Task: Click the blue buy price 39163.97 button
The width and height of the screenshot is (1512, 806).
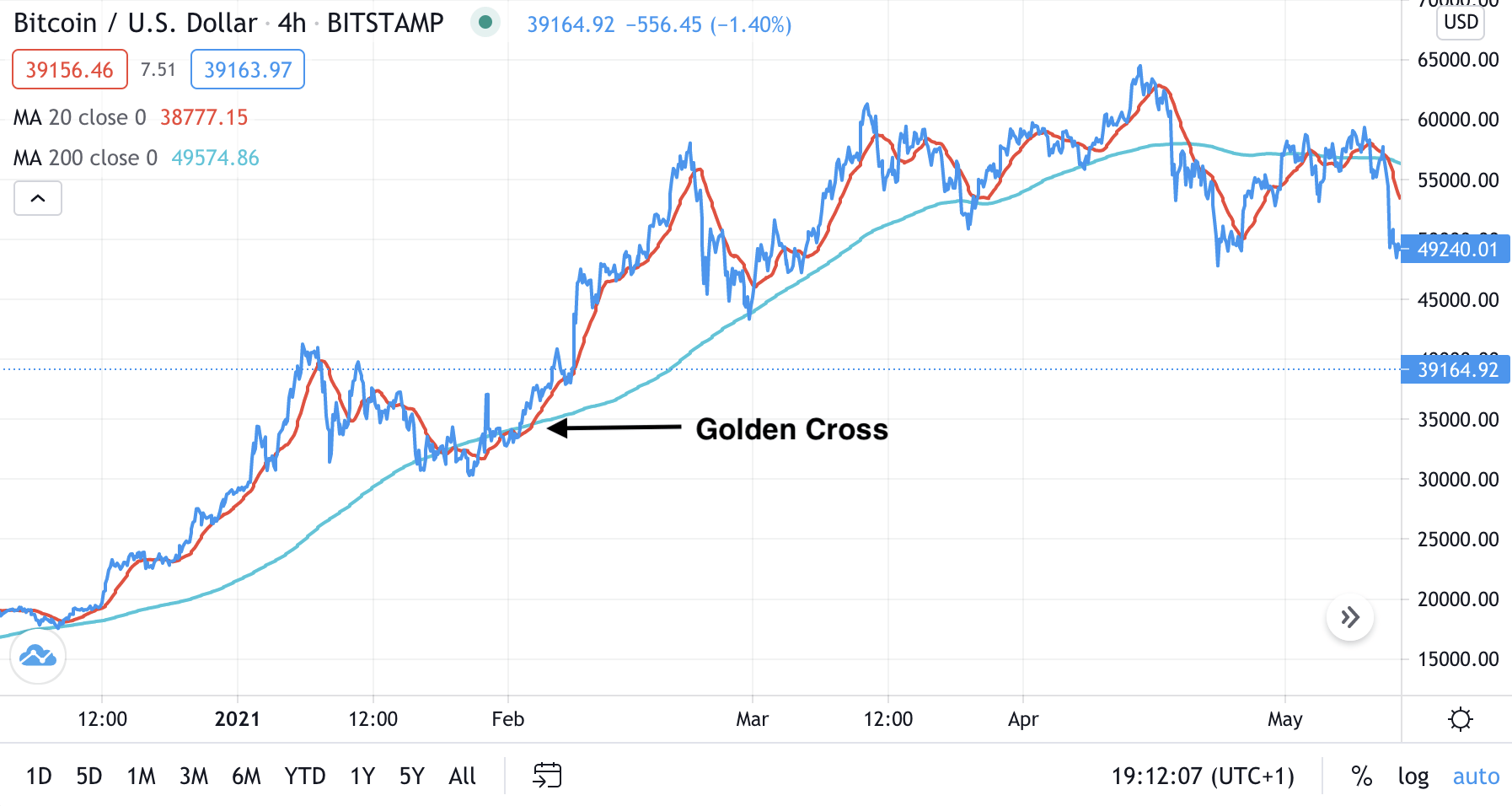Action: pos(247,69)
